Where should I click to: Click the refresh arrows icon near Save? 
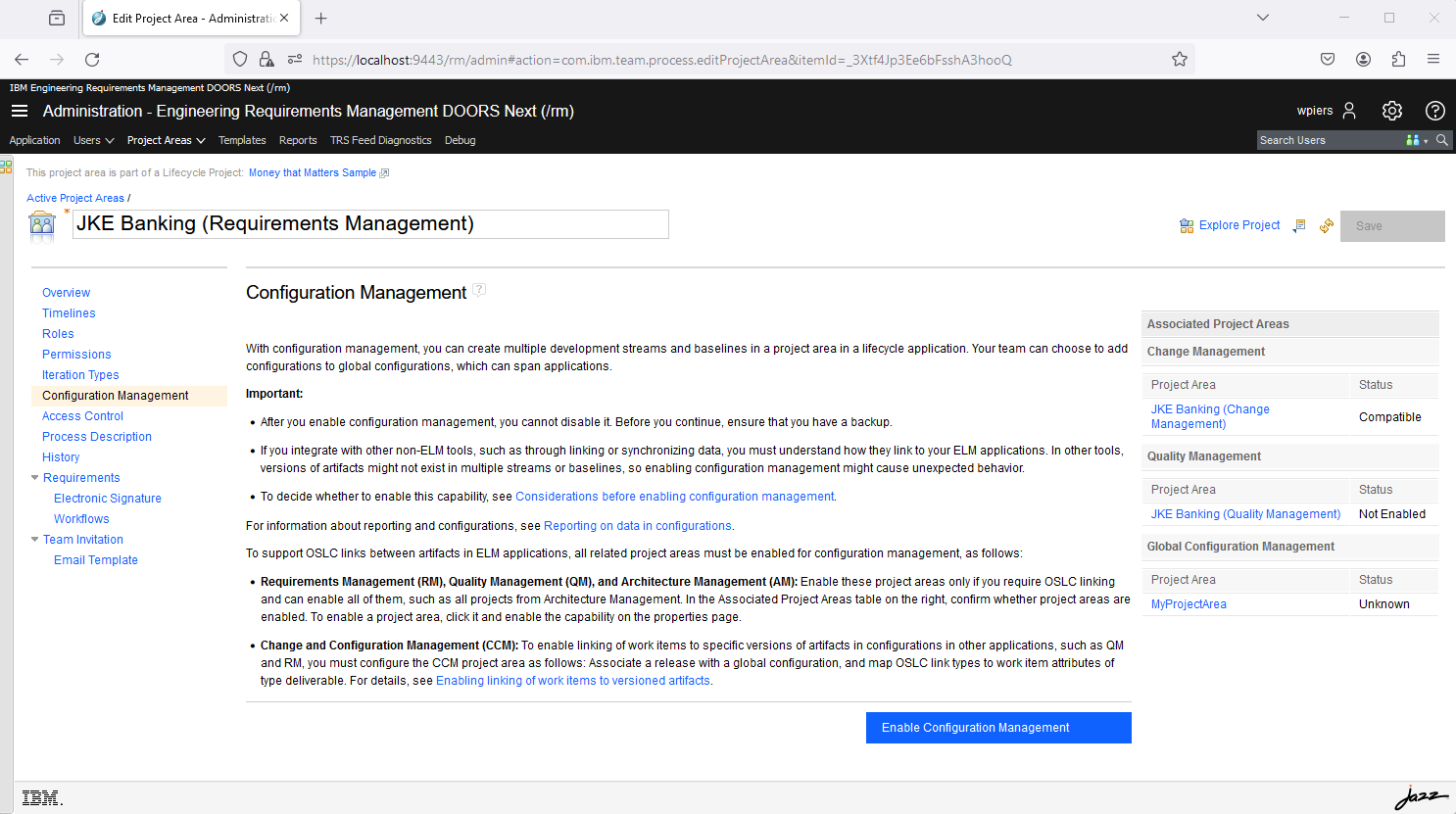[x=1327, y=225]
